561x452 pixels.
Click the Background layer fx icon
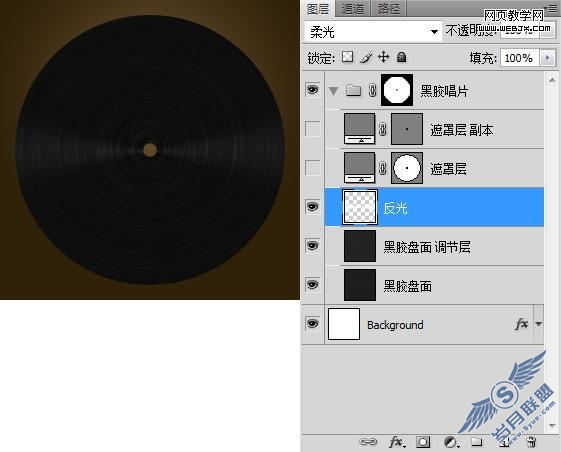point(521,324)
